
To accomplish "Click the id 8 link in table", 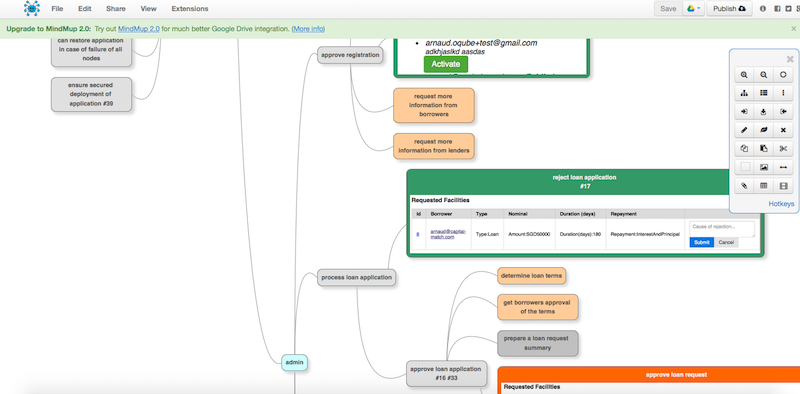I will click(418, 234).
